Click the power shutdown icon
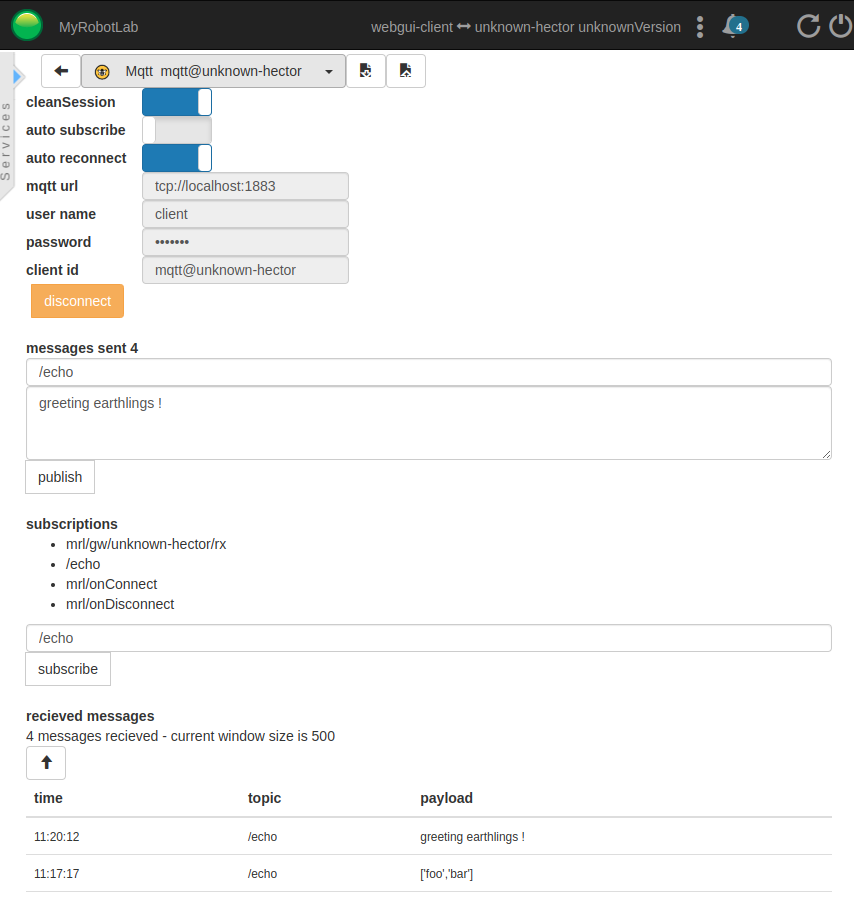 (841, 26)
